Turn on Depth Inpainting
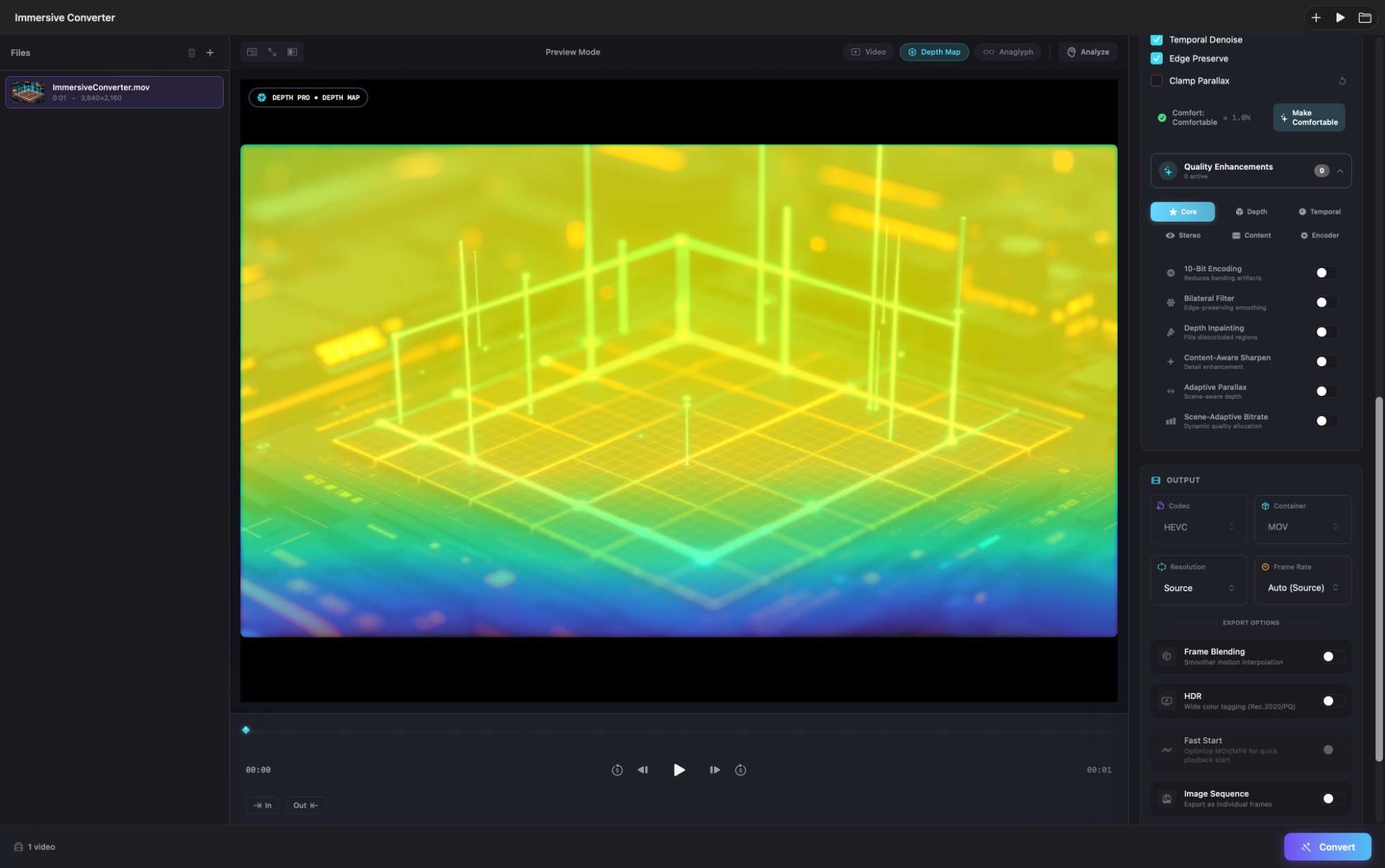Screen dimensions: 1385x868 coord(1325,332)
